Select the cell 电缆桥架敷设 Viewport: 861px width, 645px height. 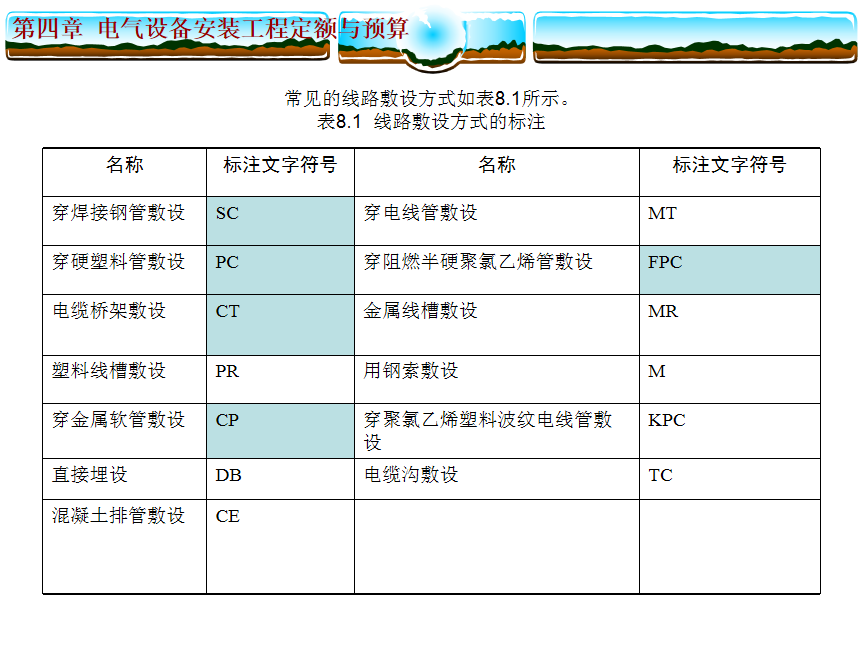tap(125, 325)
